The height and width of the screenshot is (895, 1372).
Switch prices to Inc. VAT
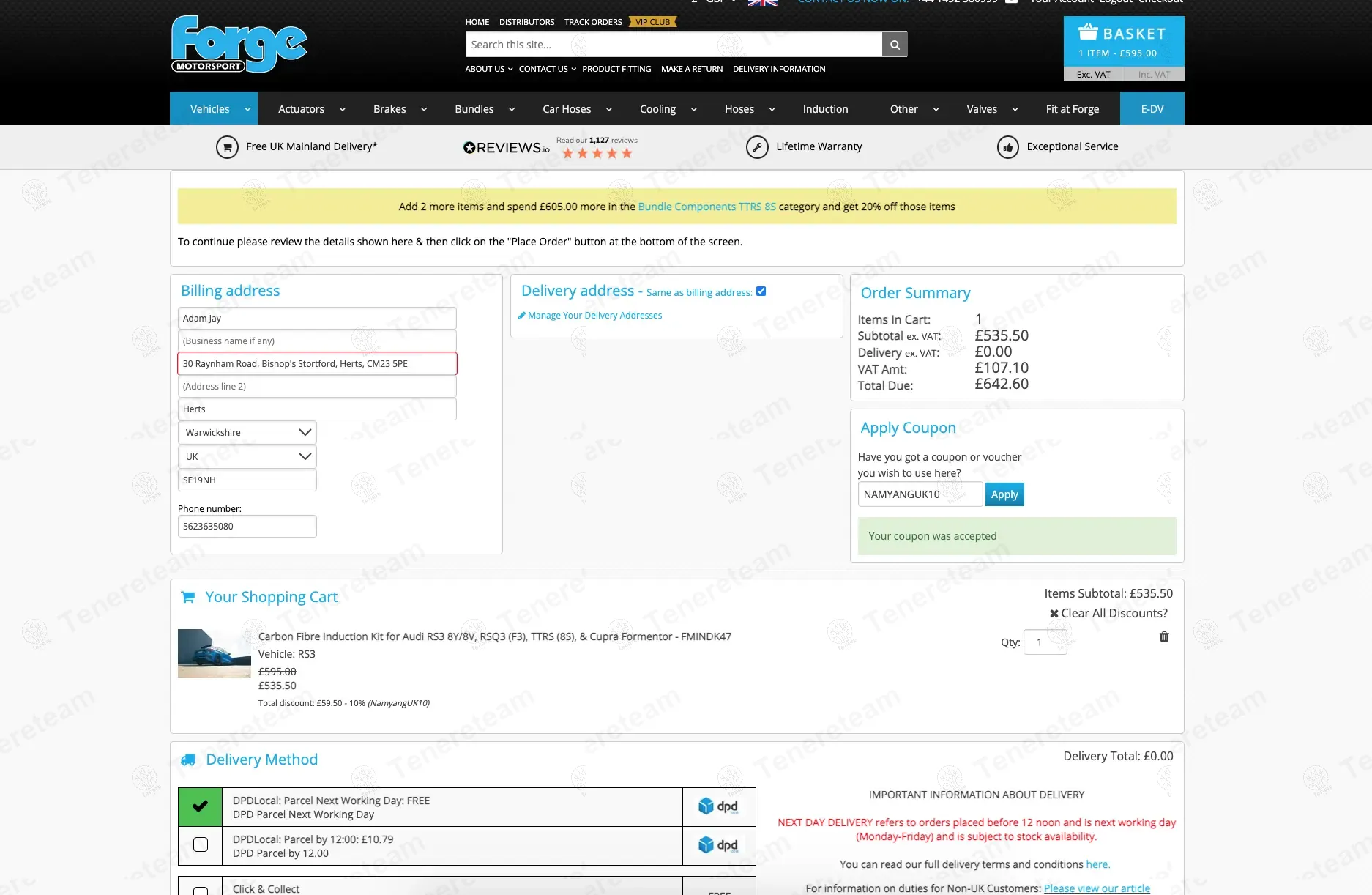[1153, 75]
